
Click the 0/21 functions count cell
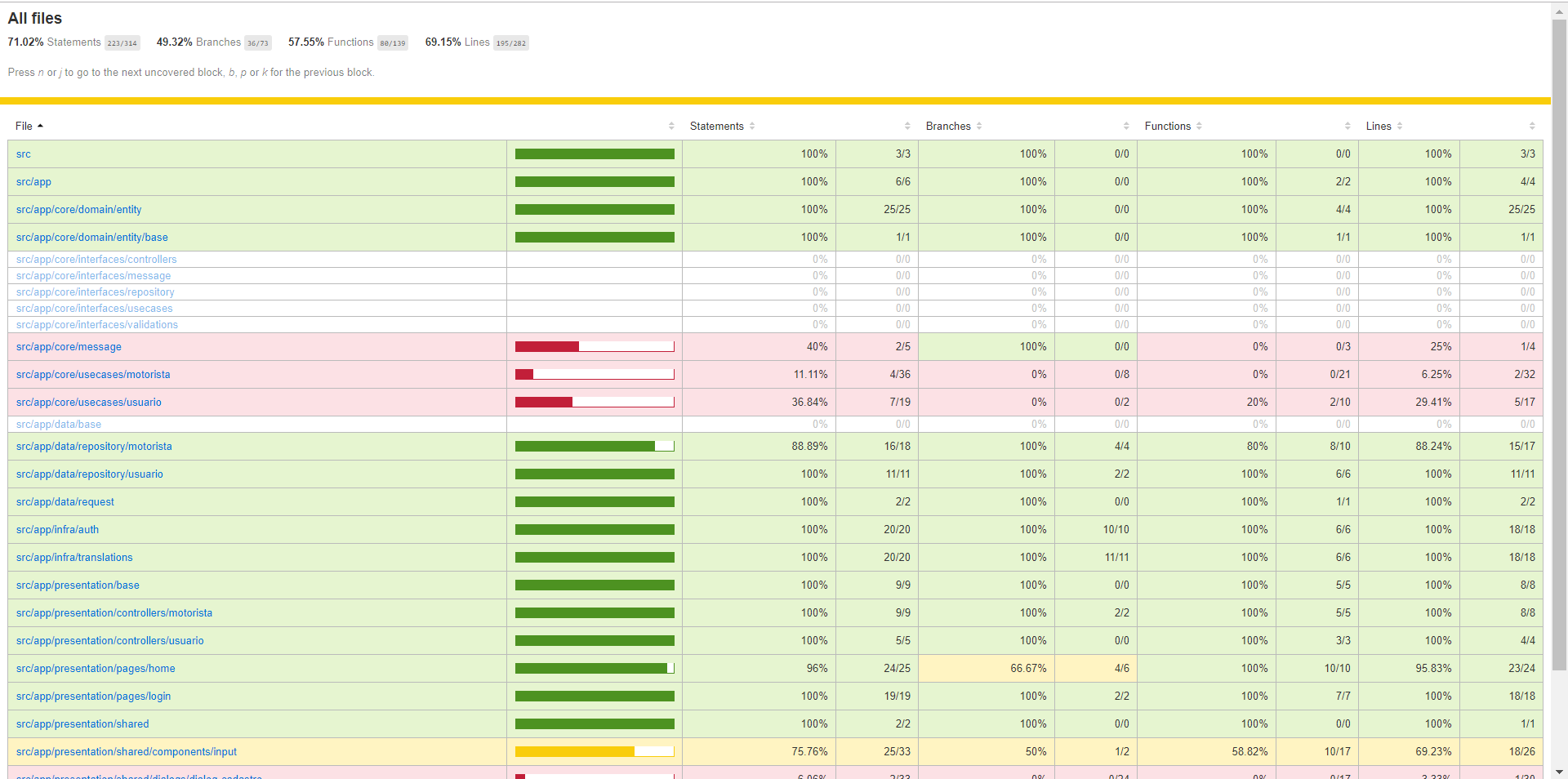[1317, 374]
